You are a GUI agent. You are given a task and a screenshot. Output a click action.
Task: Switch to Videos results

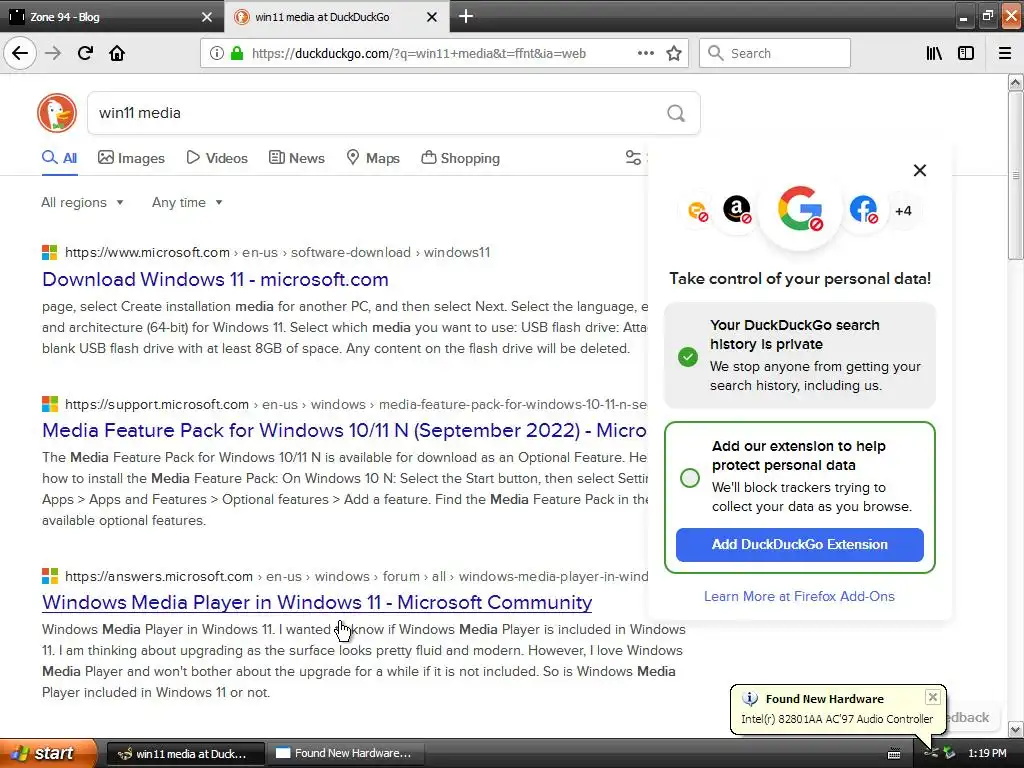click(x=217, y=158)
